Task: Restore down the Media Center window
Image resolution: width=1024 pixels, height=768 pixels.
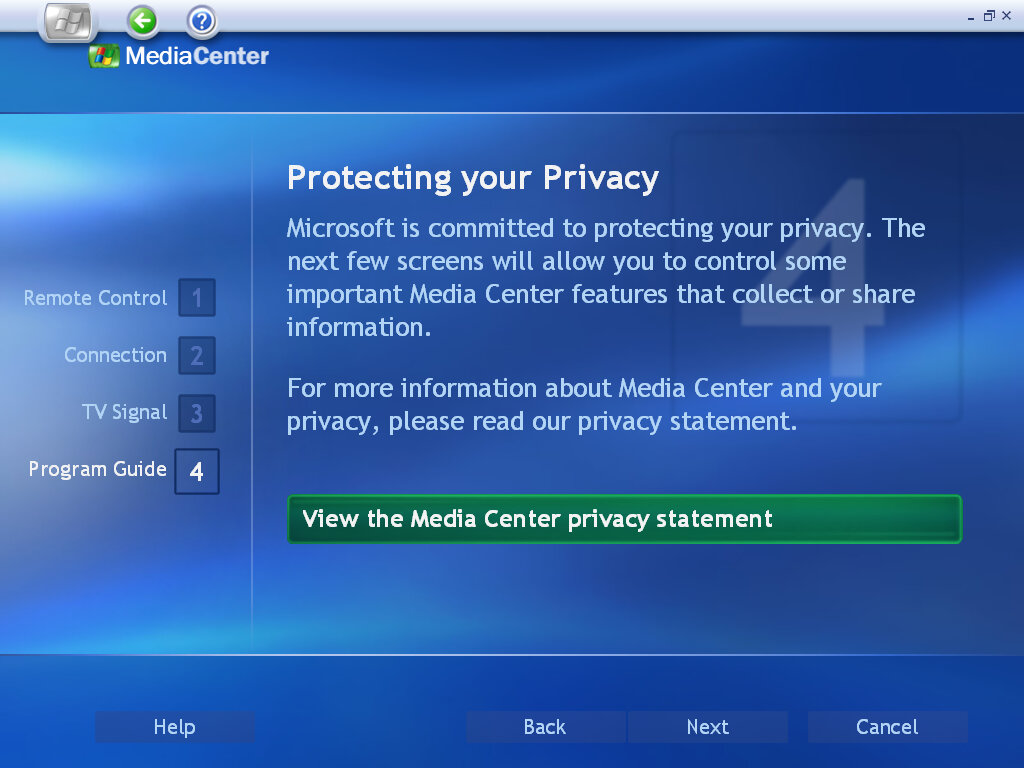Action: coord(989,16)
